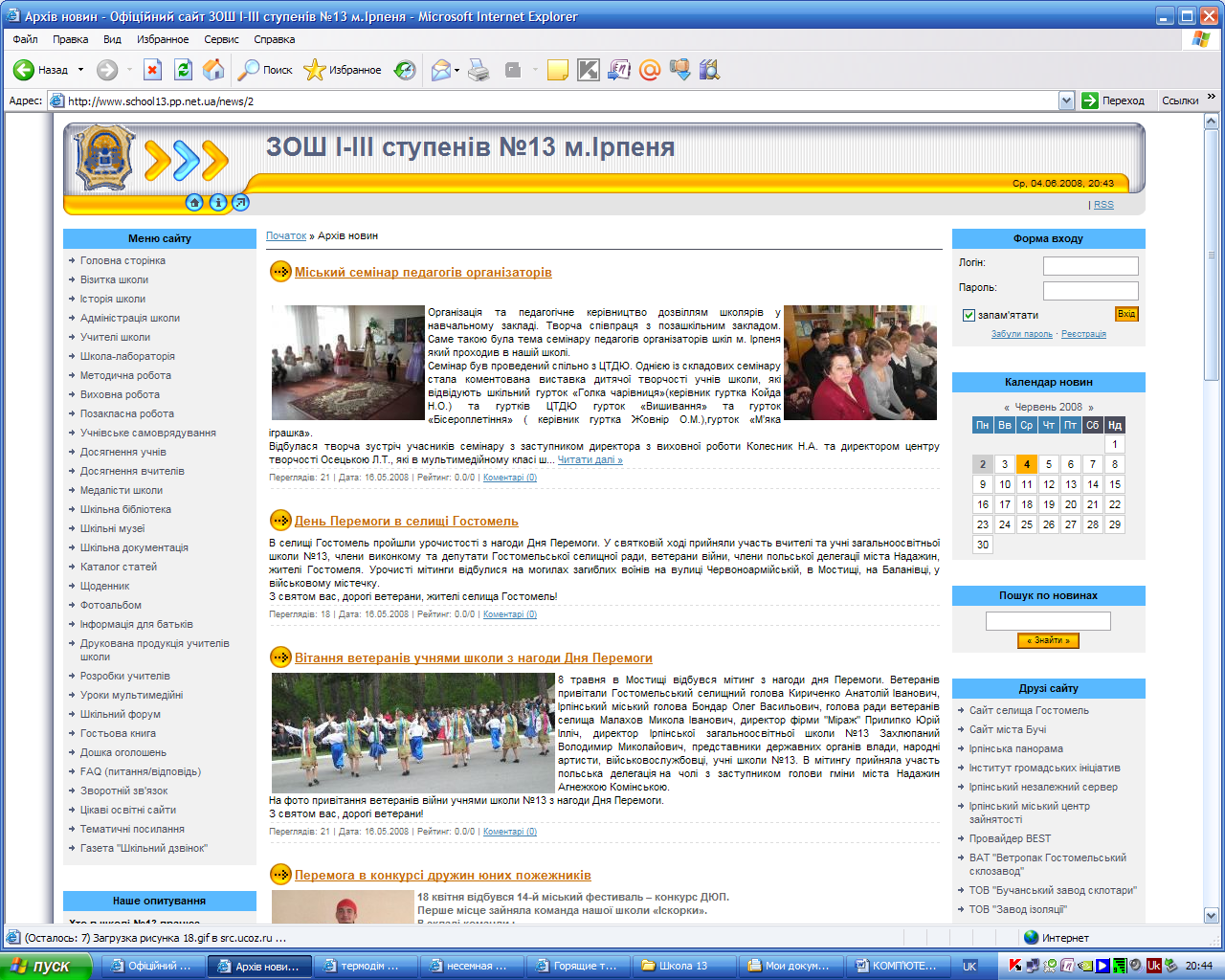Open the Справка menu
The width and height of the screenshot is (1225, 980).
[275, 39]
